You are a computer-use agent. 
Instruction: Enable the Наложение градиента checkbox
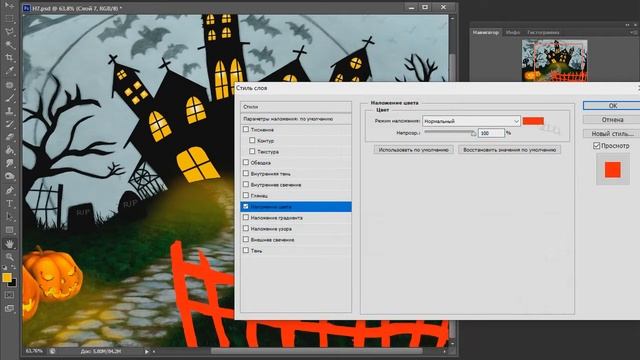(x=246, y=218)
